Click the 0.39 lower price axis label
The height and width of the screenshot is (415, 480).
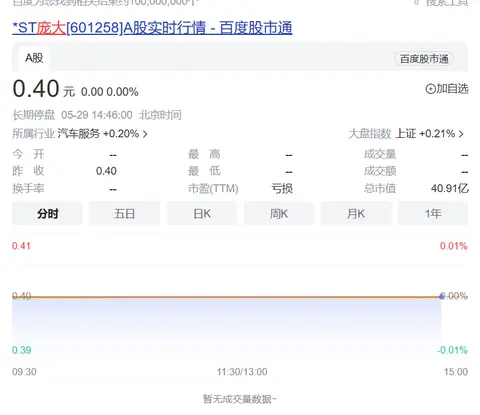tap(22, 350)
